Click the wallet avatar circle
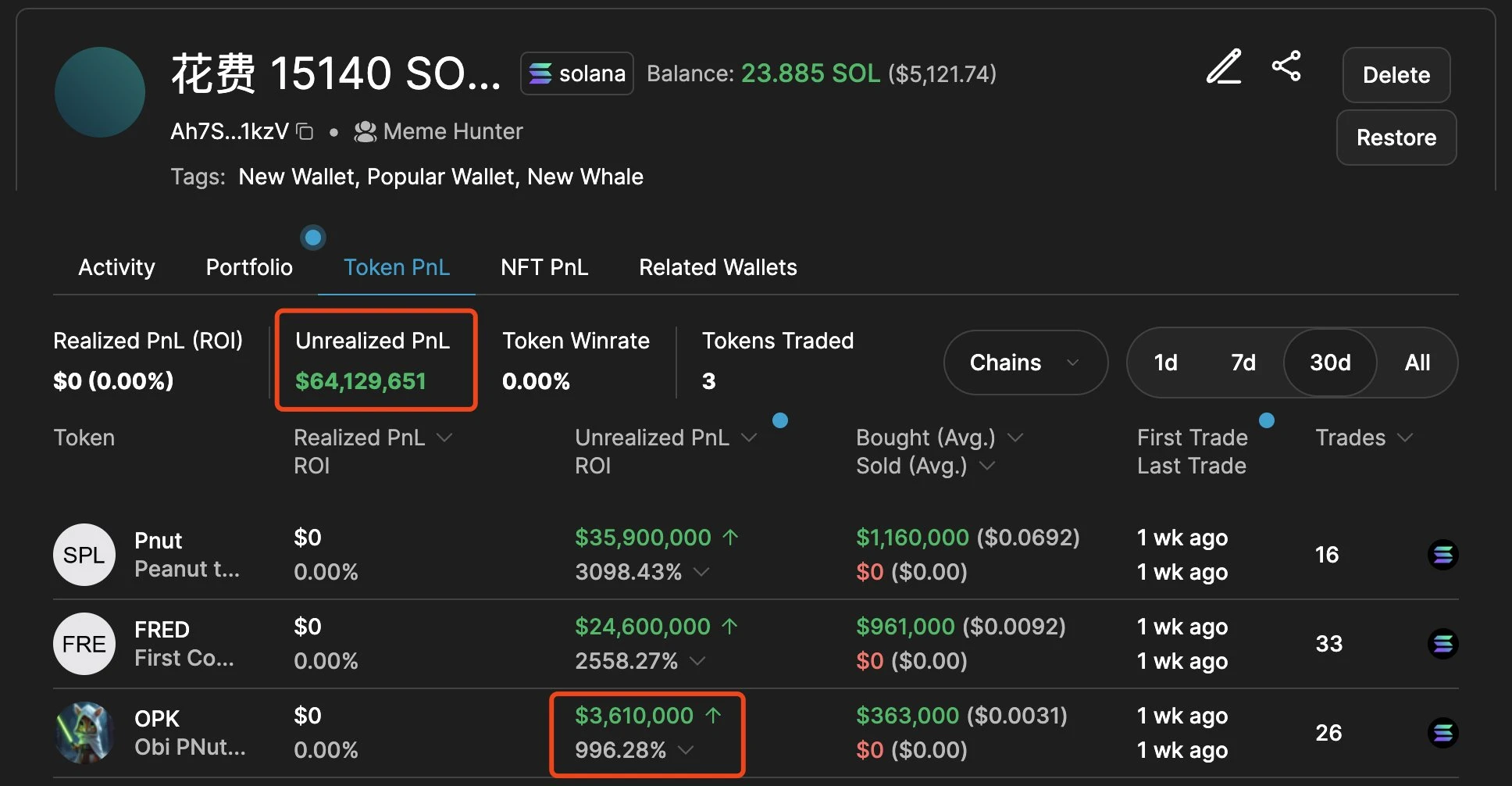The image size is (1512, 786). [100, 92]
